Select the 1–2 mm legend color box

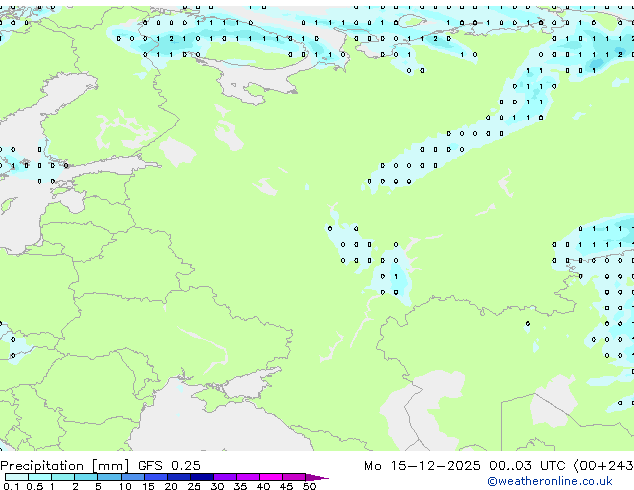pyautogui.click(x=63, y=477)
